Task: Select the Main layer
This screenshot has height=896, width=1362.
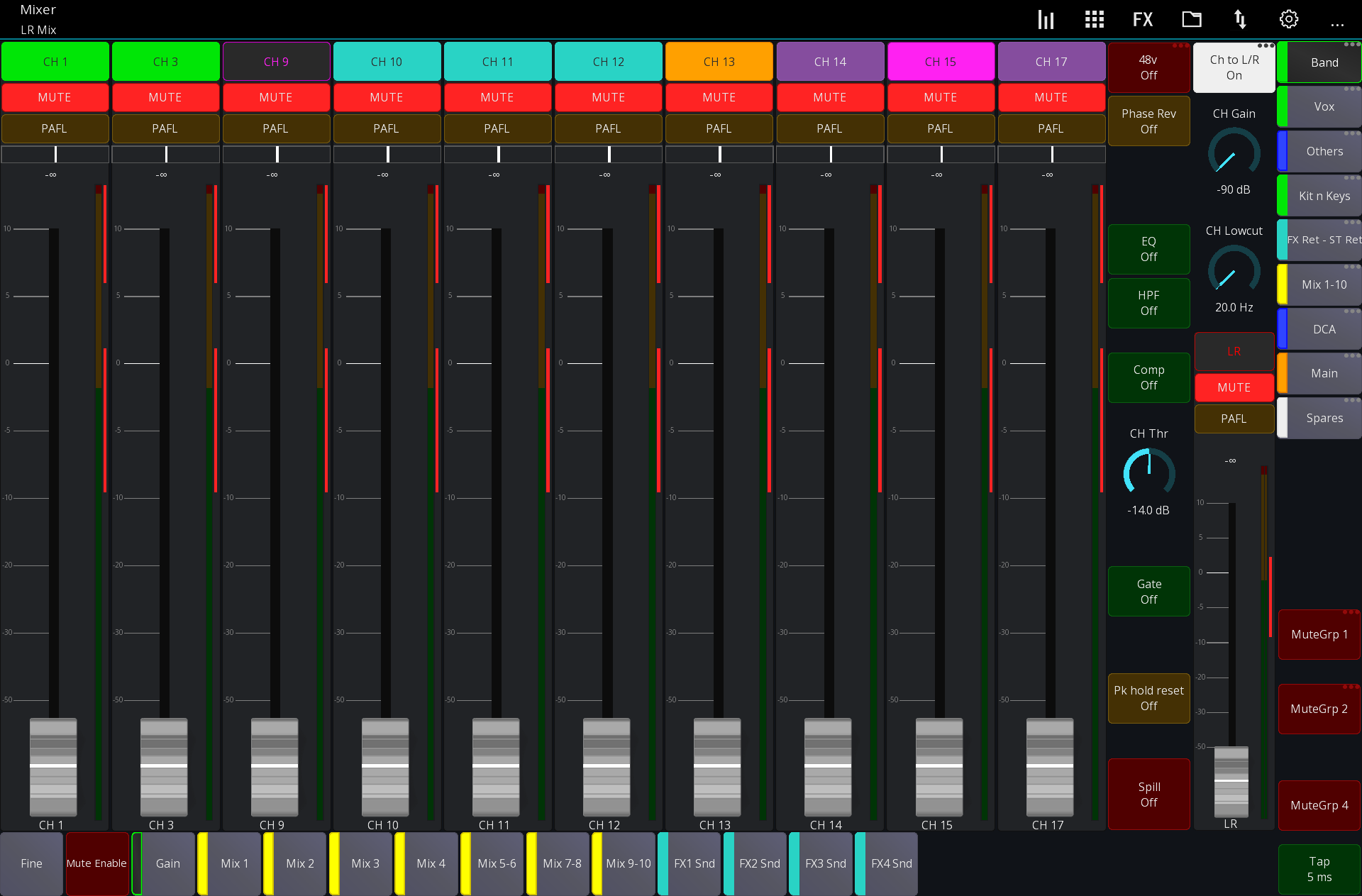Action: coord(1319,373)
